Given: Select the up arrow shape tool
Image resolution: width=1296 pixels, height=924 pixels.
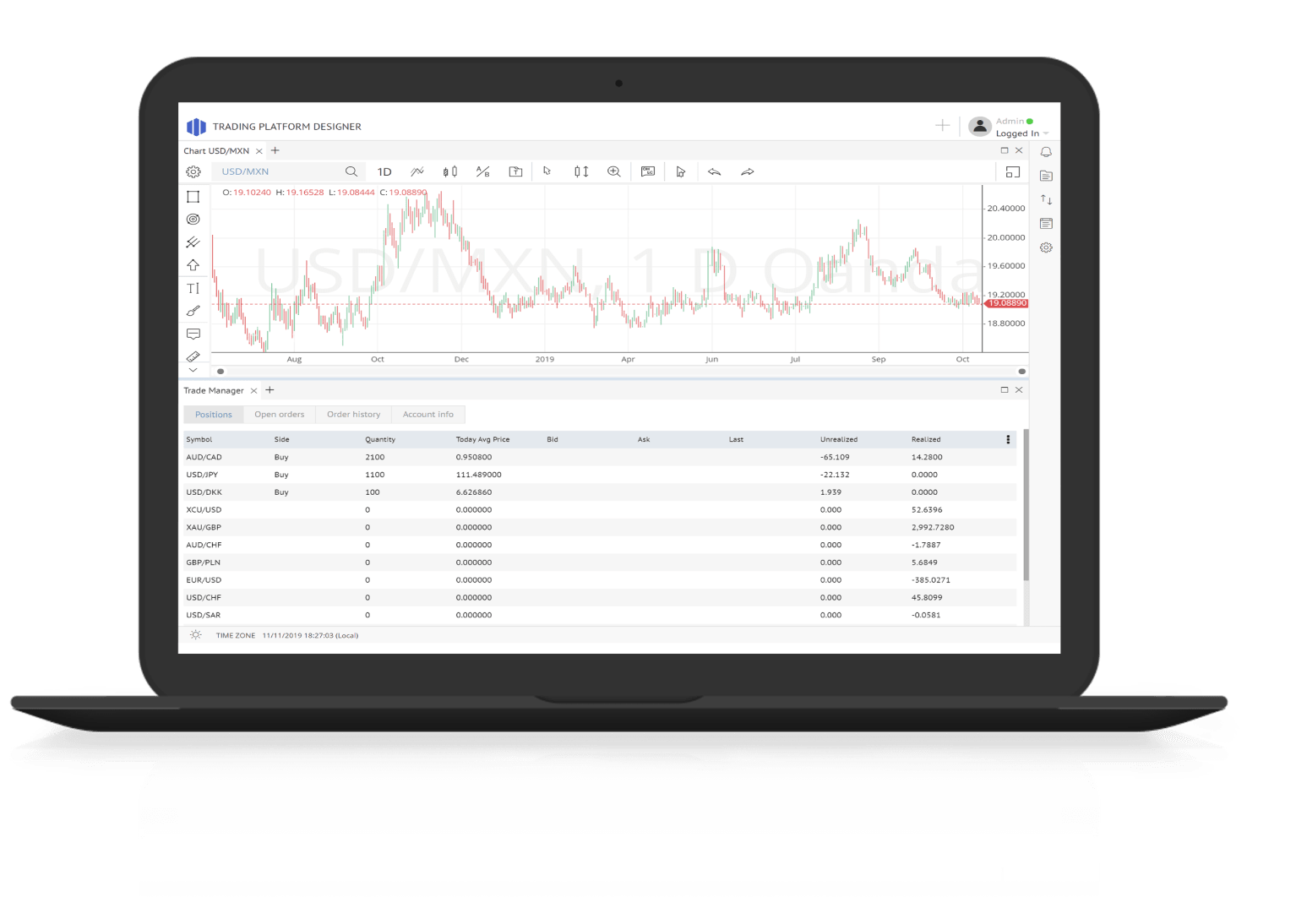Looking at the screenshot, I should pyautogui.click(x=193, y=265).
